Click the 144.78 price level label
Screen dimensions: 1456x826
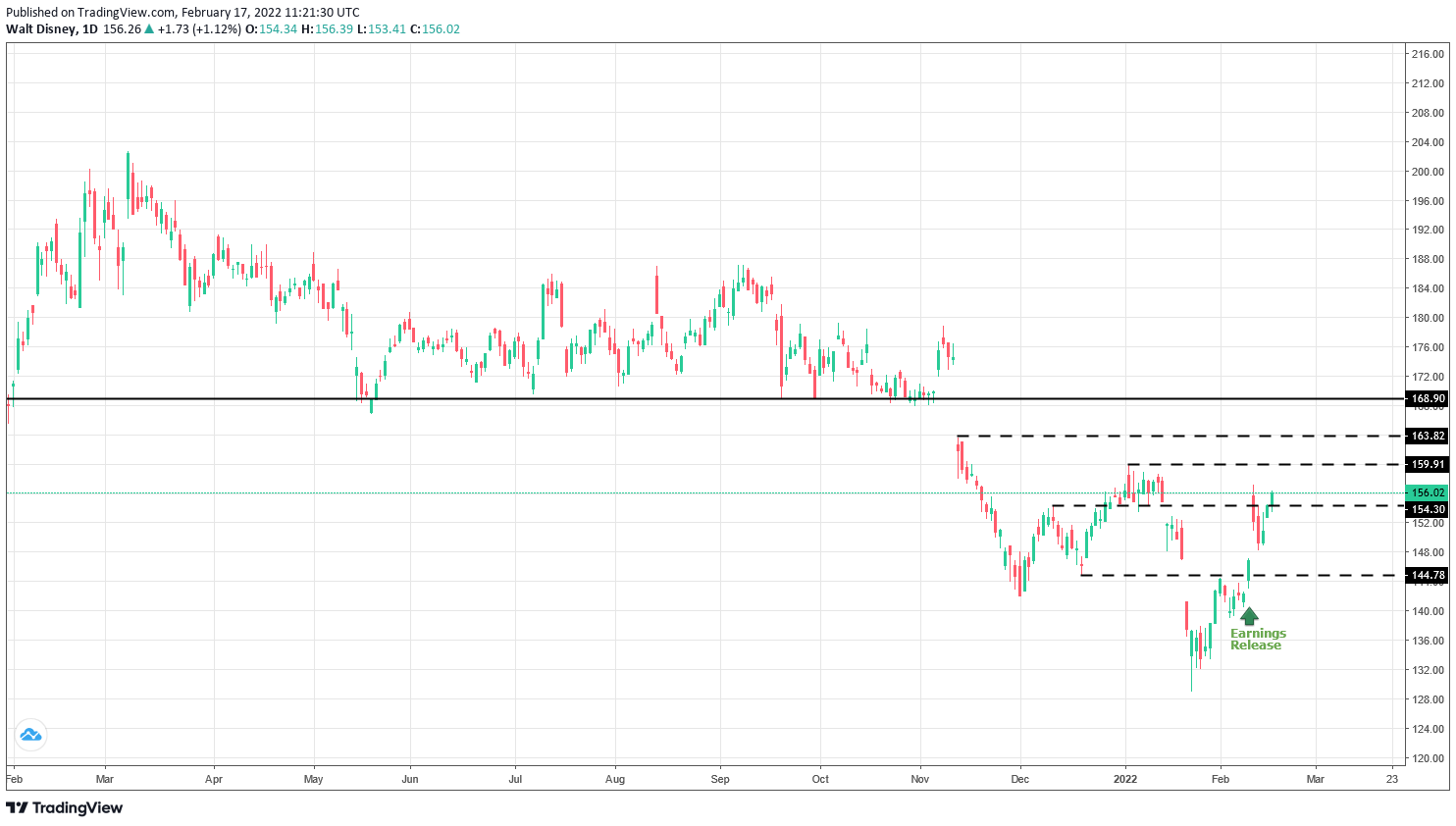(x=1428, y=576)
